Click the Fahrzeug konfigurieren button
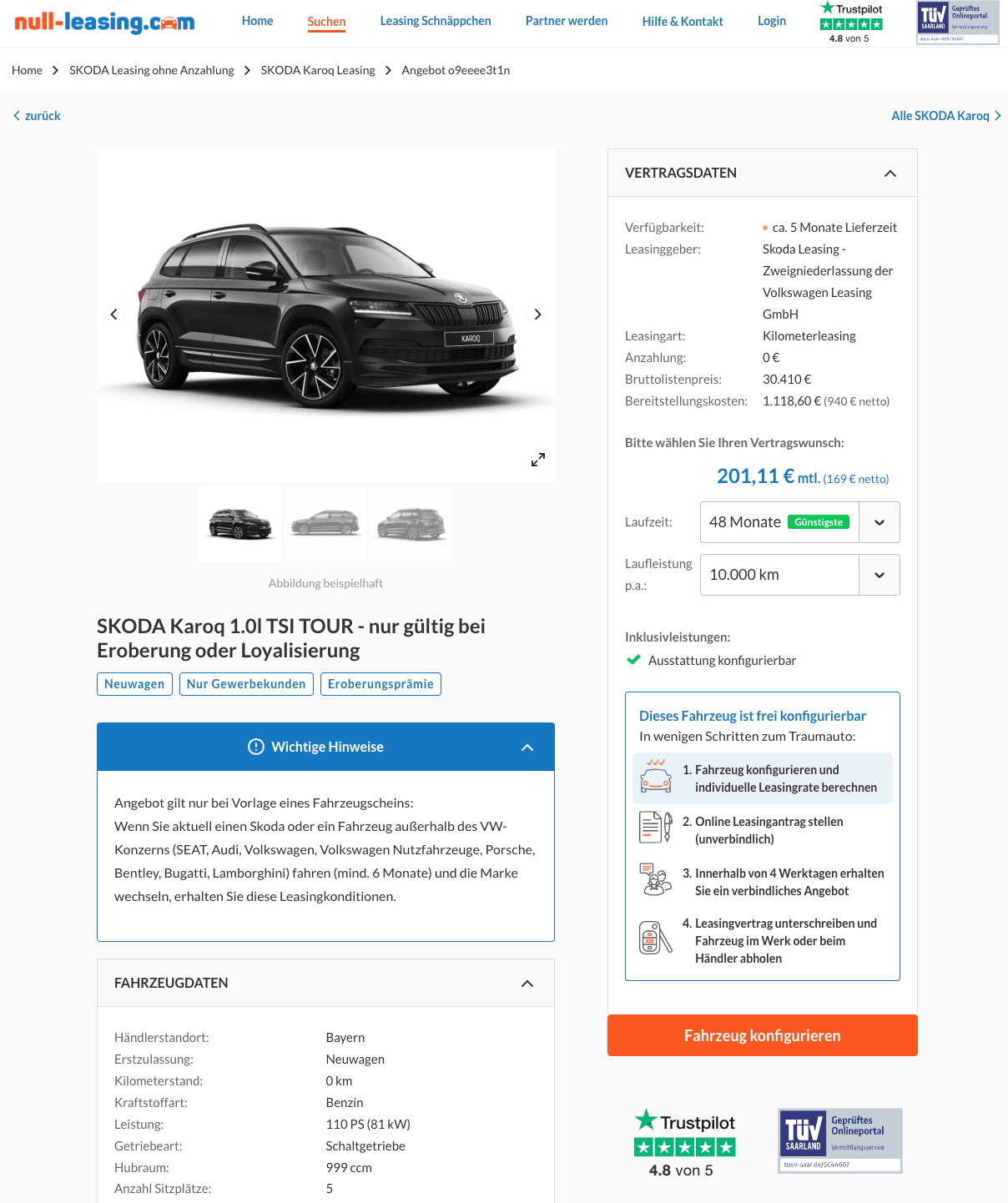The image size is (1008, 1203). [763, 1035]
